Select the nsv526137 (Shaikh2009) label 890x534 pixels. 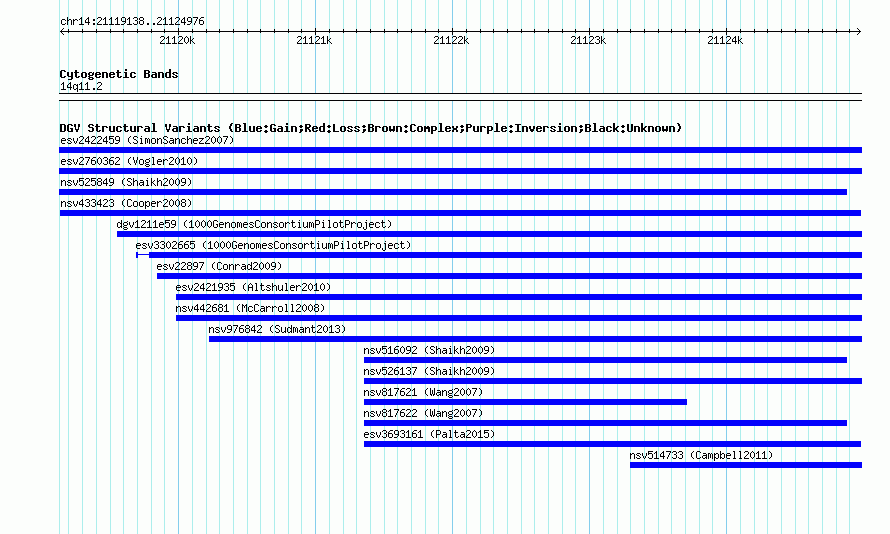coord(429,371)
